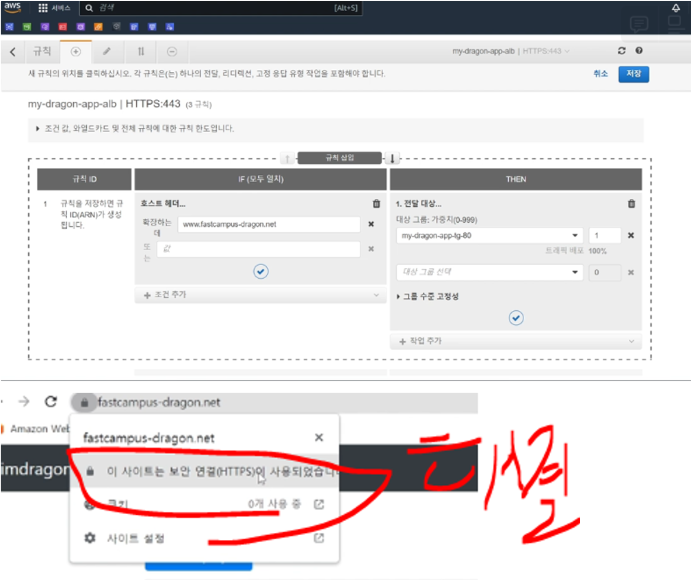Refresh the listener rules view
This screenshot has height=580, width=691.
click(x=621, y=51)
